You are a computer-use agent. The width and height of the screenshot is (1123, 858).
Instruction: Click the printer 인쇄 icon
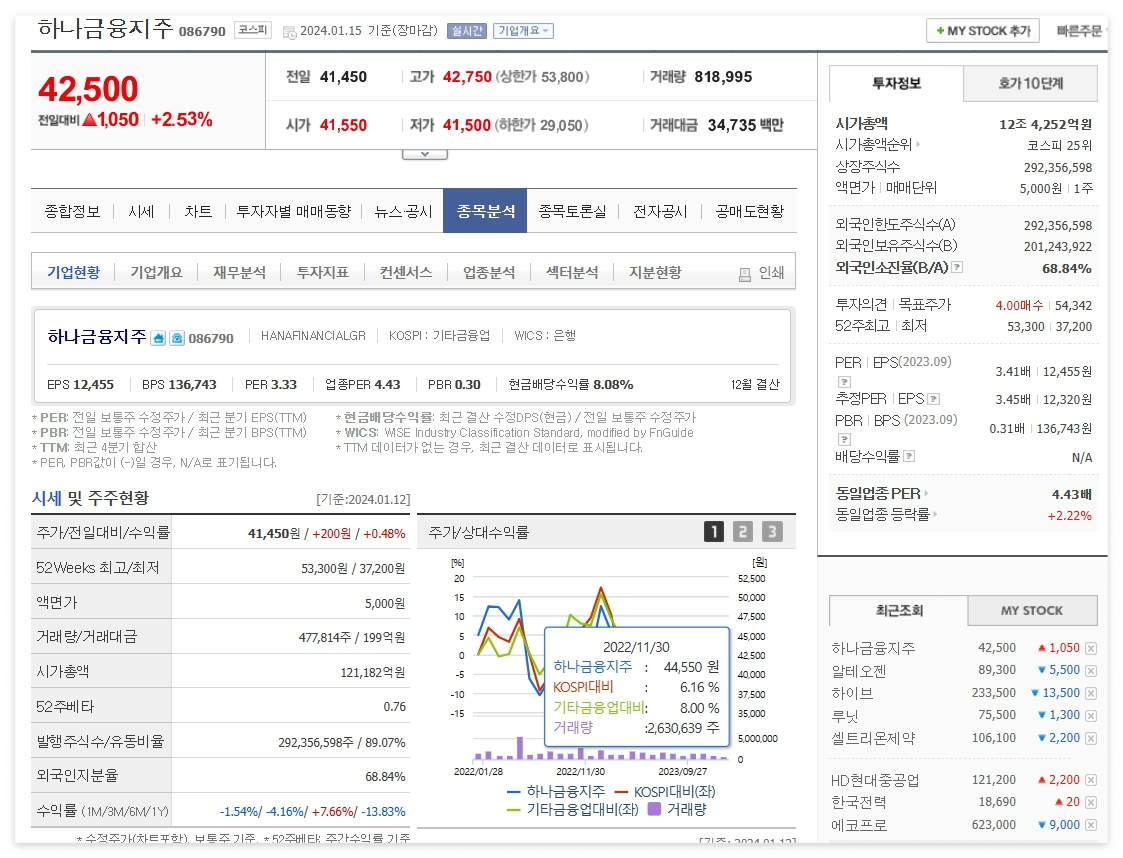(x=745, y=274)
